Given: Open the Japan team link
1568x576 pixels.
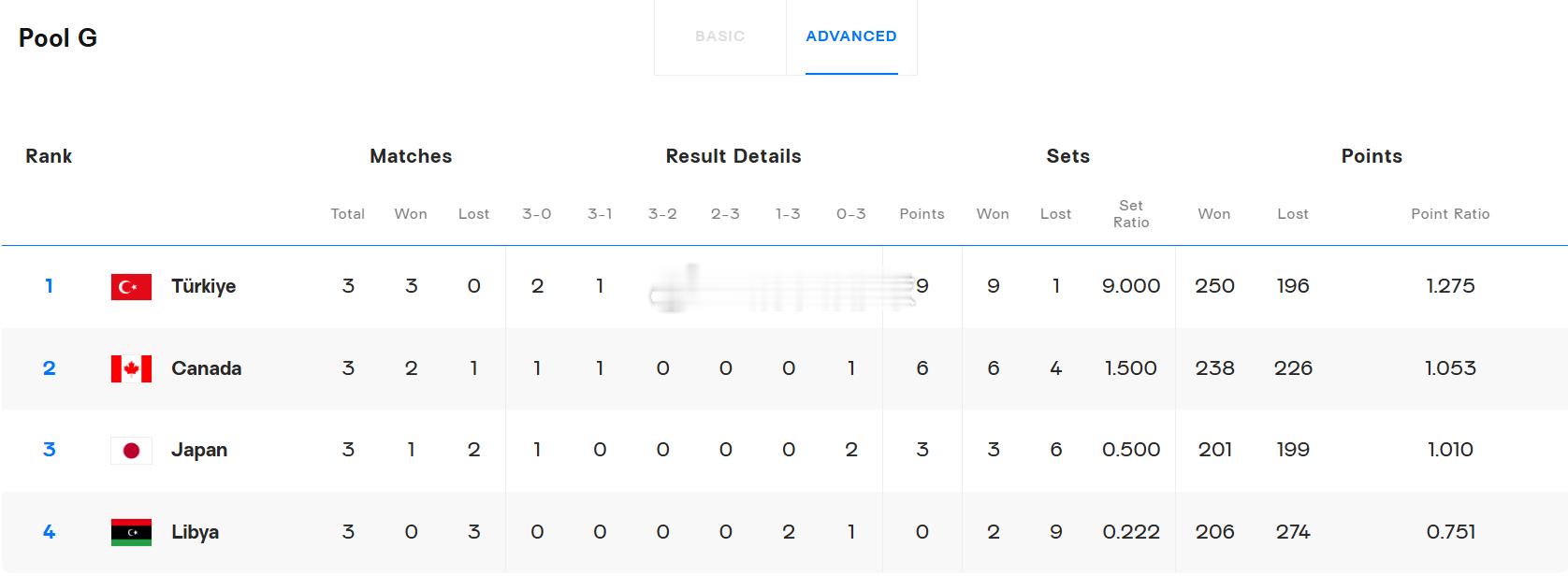Looking at the screenshot, I should (198, 450).
